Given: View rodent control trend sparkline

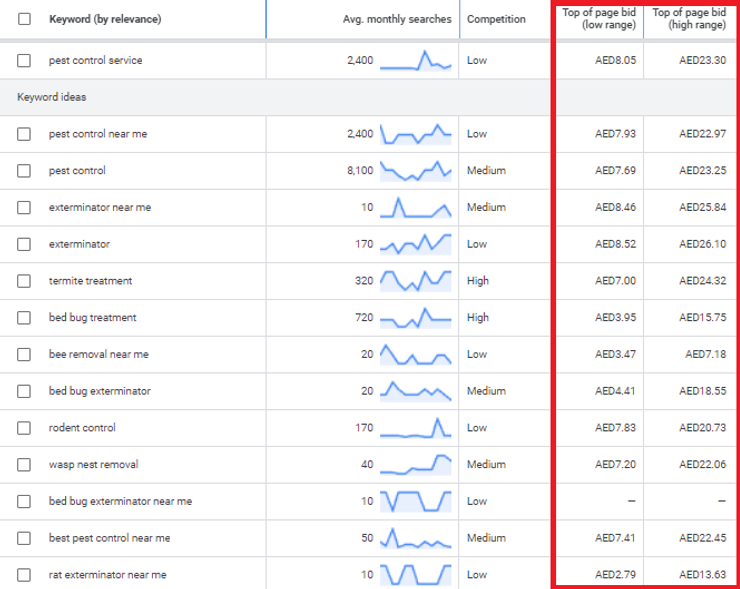Looking at the screenshot, I should click(x=416, y=428).
